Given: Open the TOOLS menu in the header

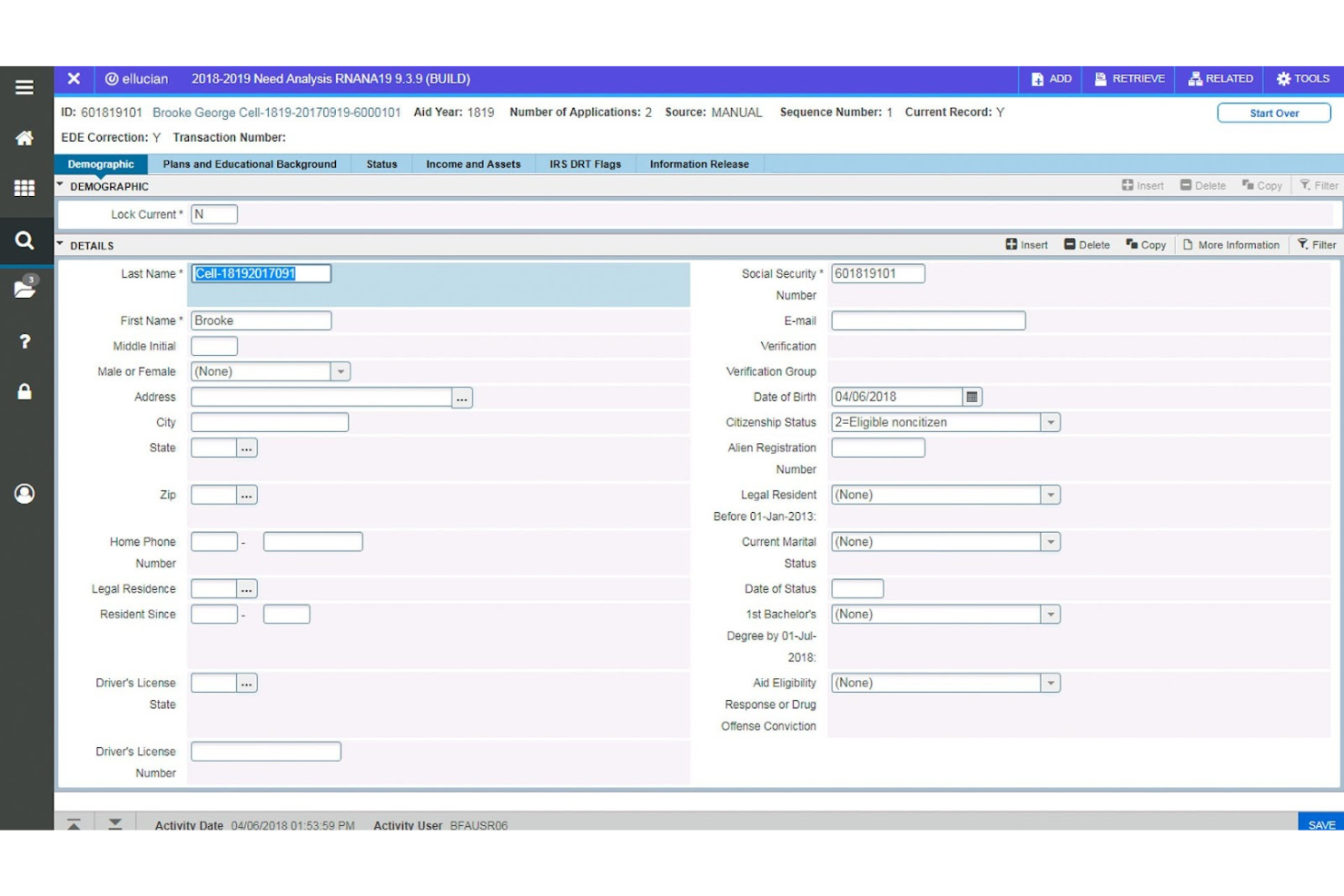Looking at the screenshot, I should click(x=1302, y=79).
